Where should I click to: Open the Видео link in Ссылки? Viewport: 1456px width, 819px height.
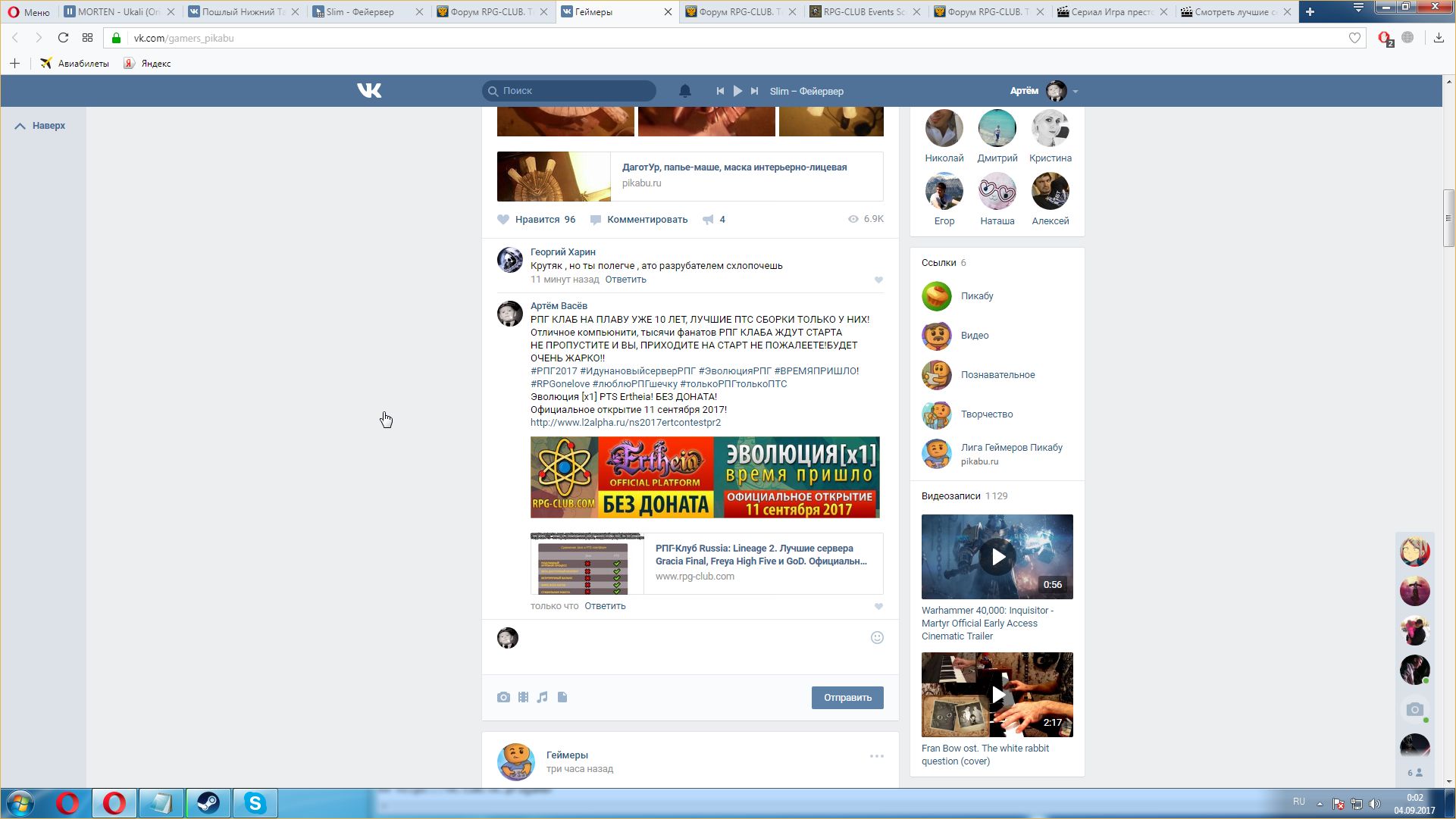point(975,336)
